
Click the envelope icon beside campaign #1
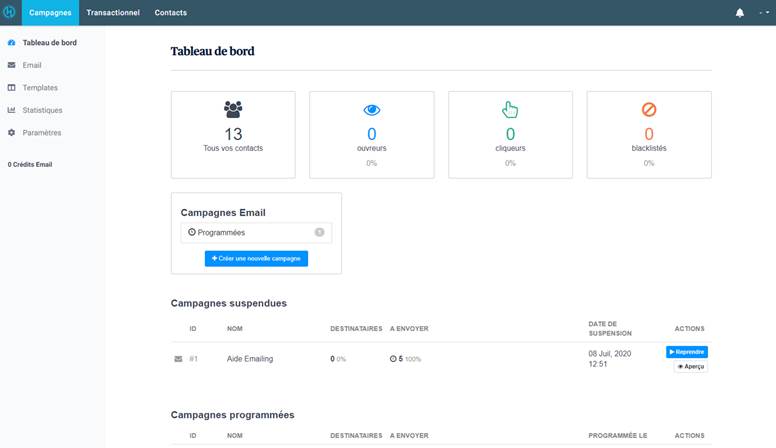coord(179,358)
